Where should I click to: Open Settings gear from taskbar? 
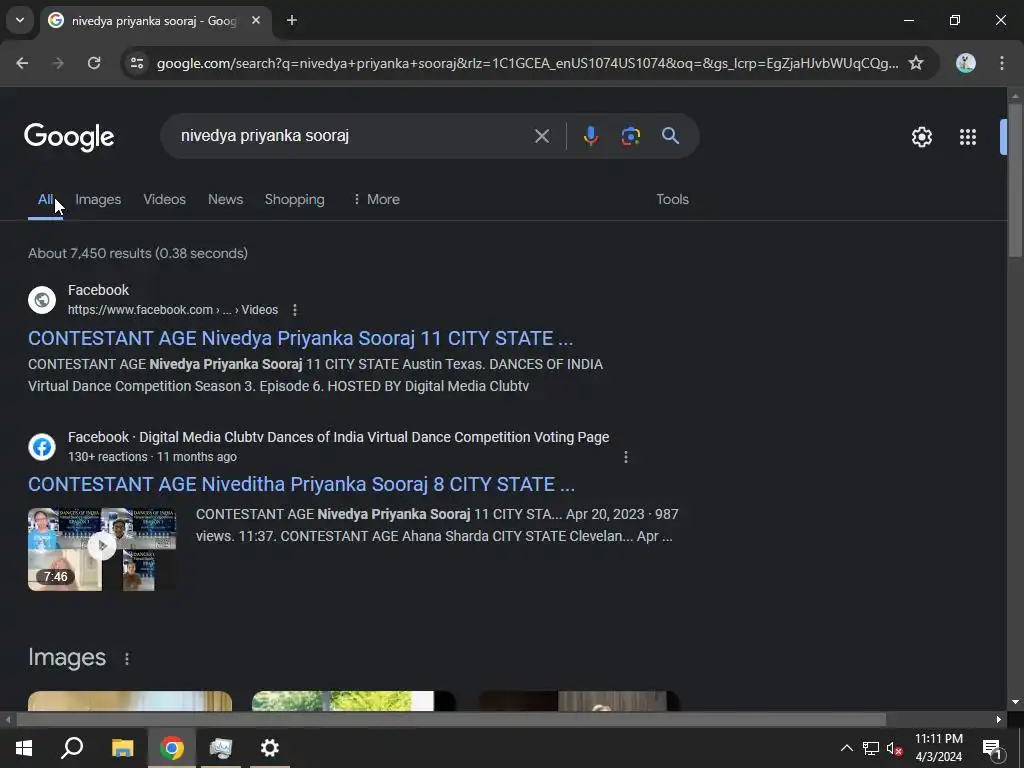(270, 748)
